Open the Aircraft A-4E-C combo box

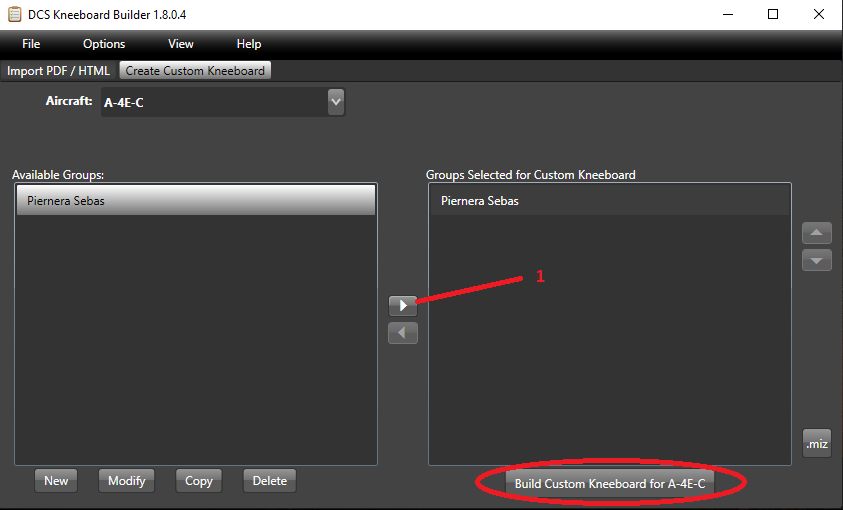tap(223, 103)
